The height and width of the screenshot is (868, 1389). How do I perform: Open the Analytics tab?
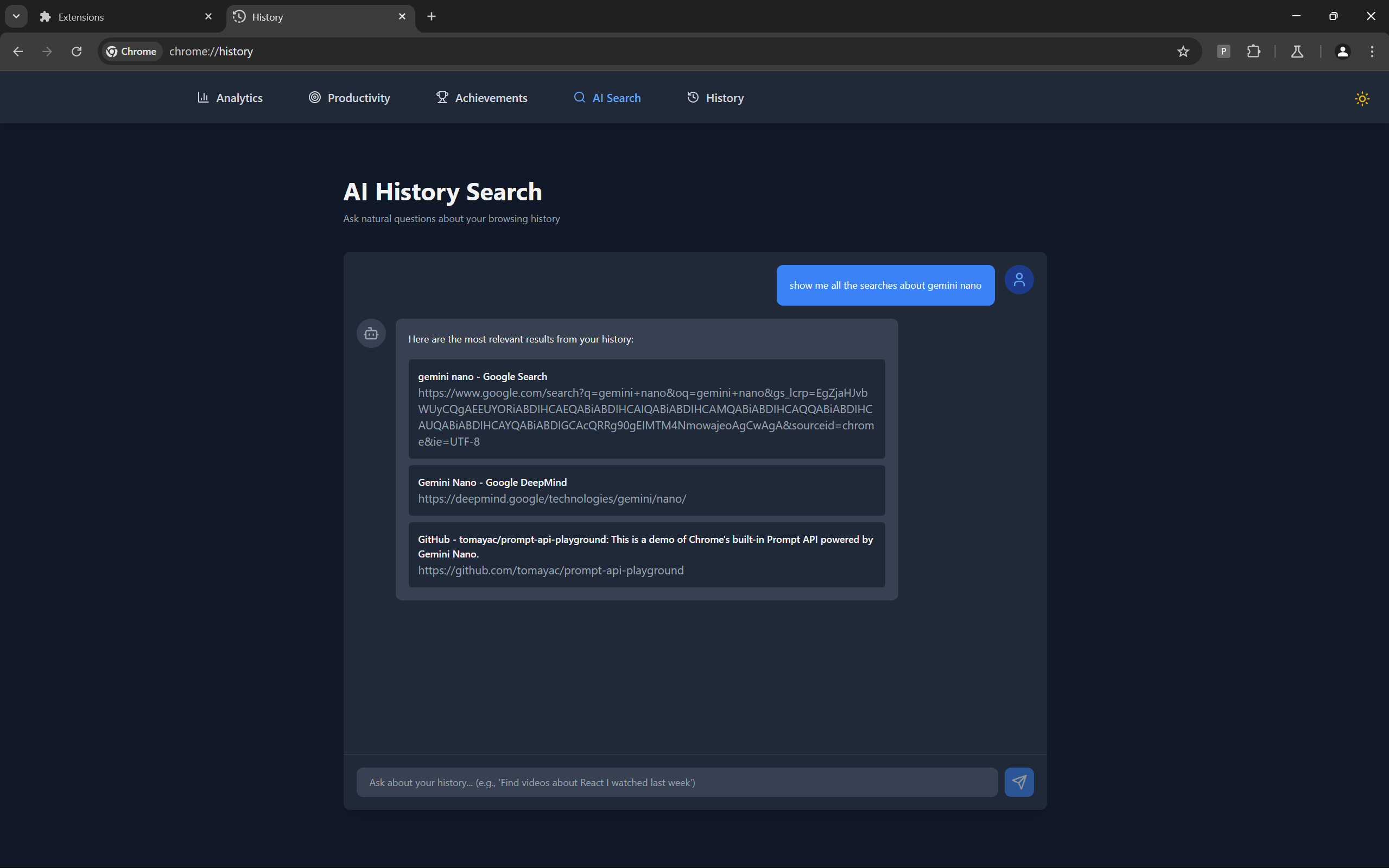230,98
